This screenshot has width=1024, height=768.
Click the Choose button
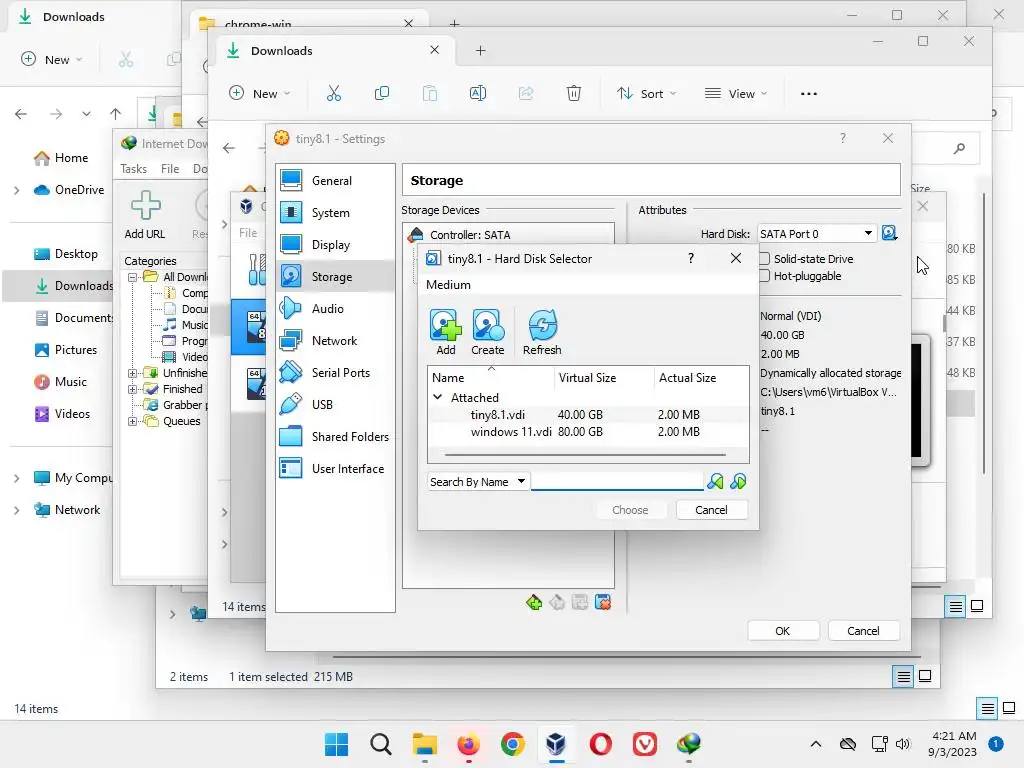[x=630, y=510]
